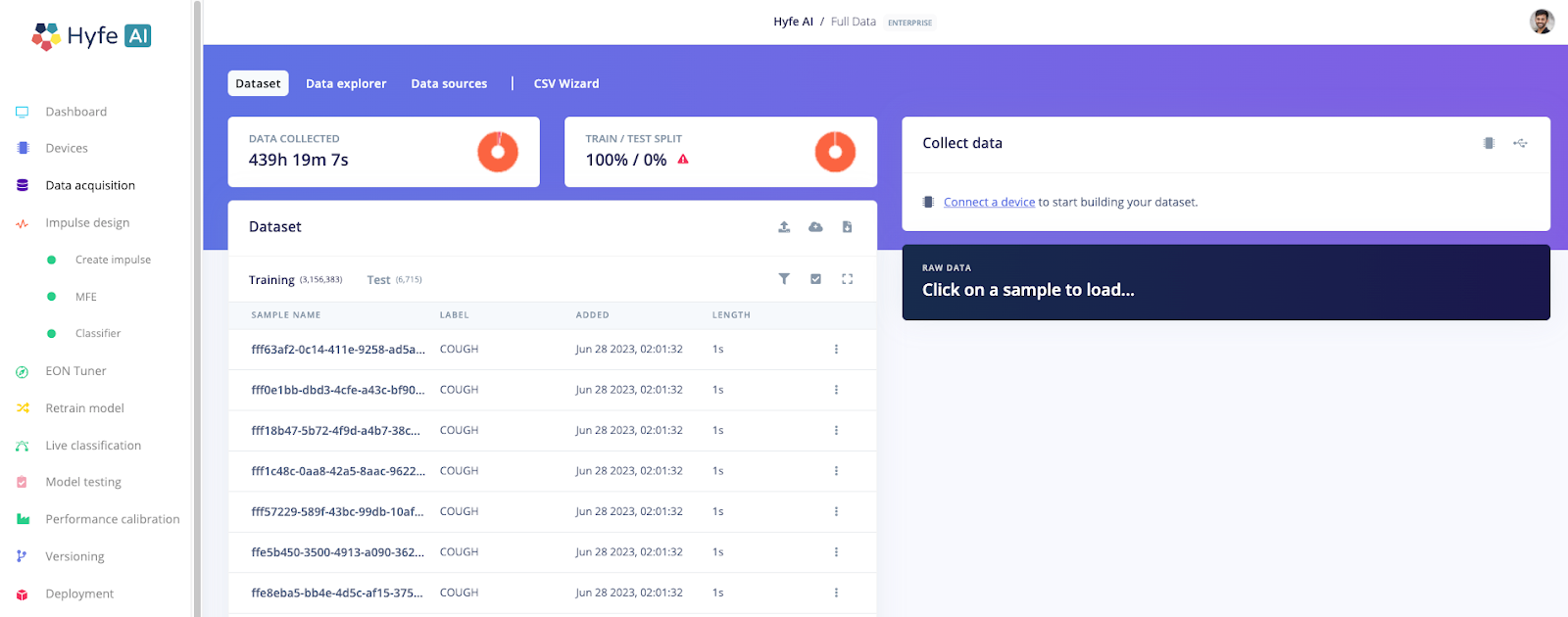Open options menu for sample fff0e1bb
1568x617 pixels.
836,390
